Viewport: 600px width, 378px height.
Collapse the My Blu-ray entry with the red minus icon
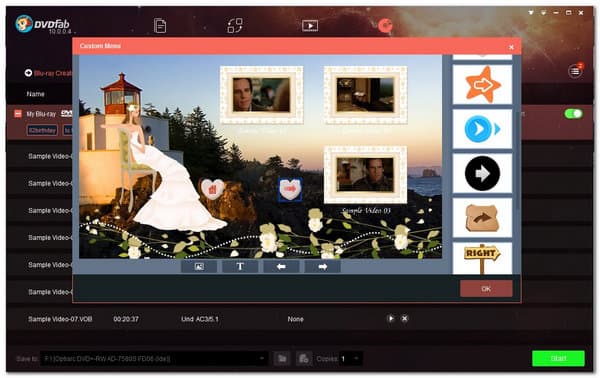tap(18, 114)
